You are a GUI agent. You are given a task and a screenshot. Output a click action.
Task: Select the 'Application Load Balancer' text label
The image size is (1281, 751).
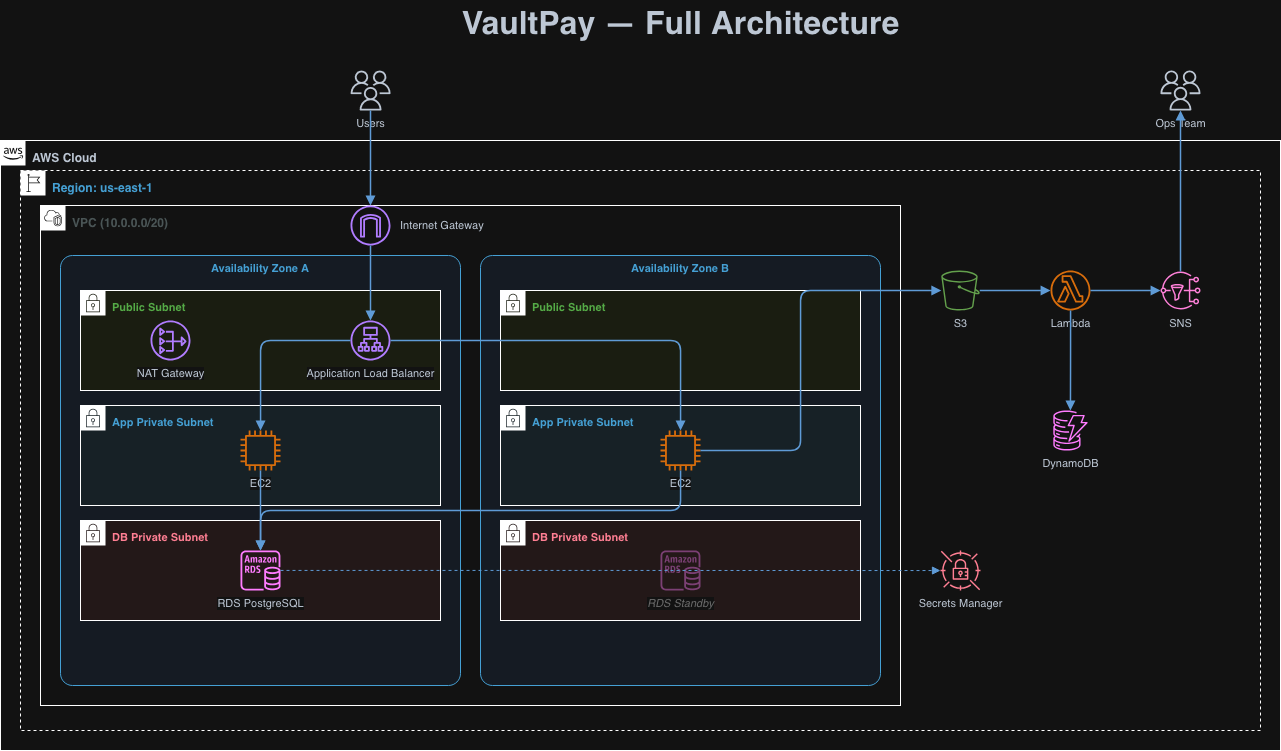370,373
